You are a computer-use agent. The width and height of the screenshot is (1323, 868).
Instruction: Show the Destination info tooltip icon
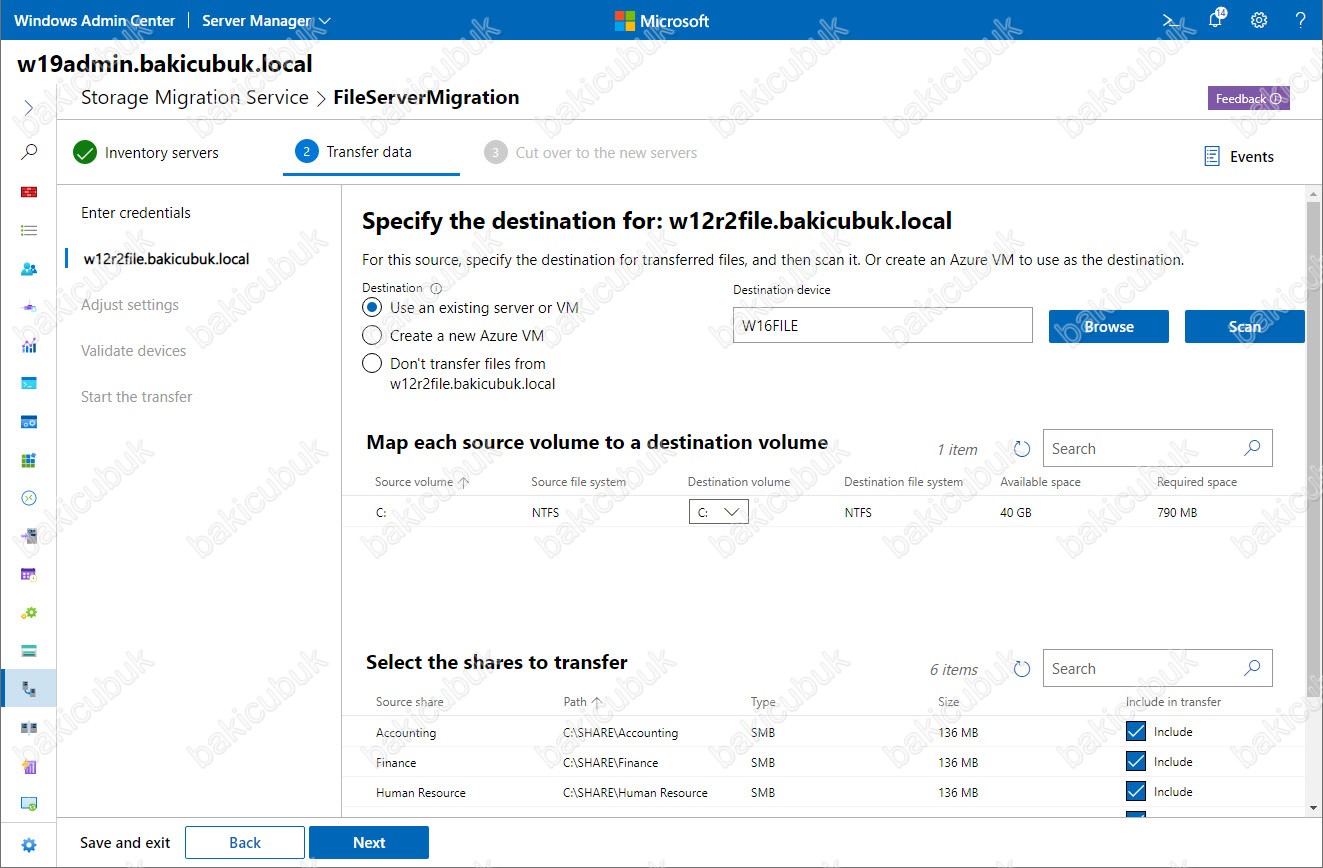436,288
